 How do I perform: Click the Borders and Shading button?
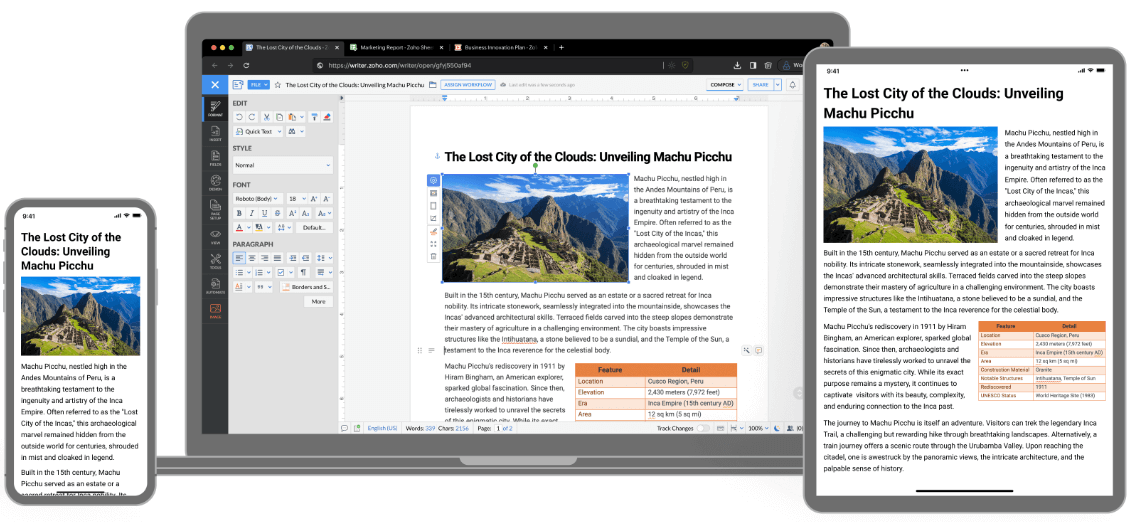[306, 287]
